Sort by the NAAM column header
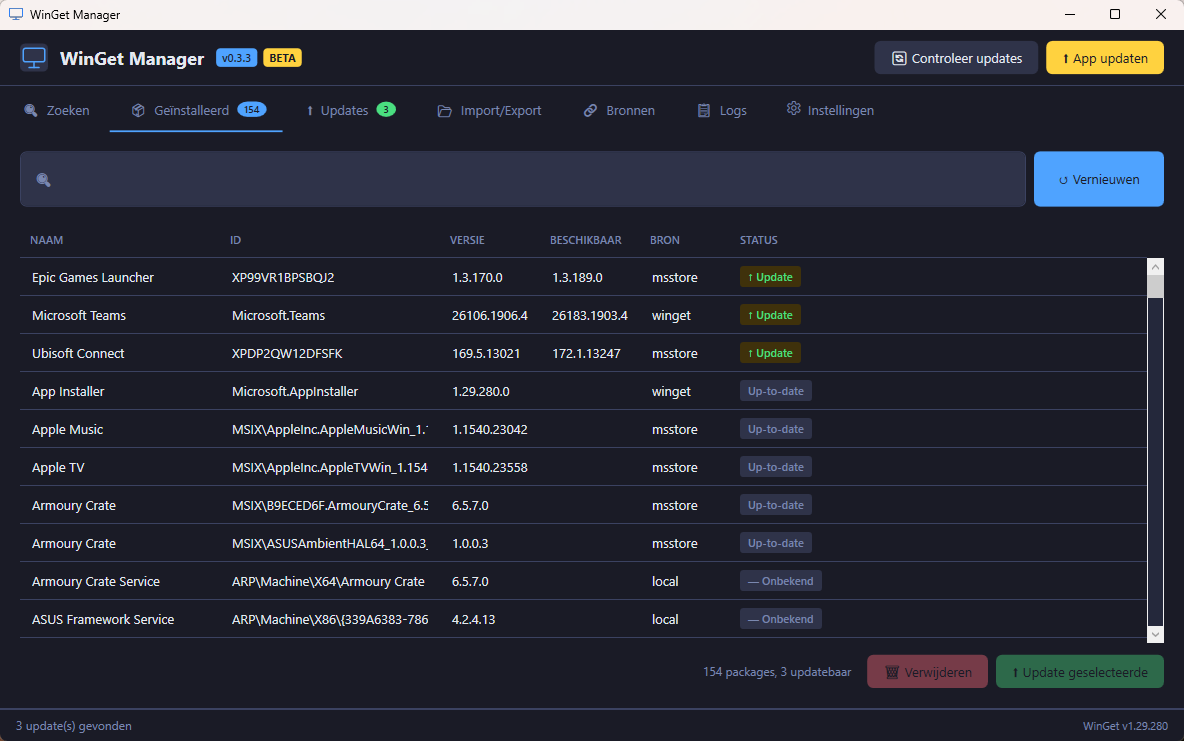Viewport: 1184px width, 741px height. click(47, 240)
